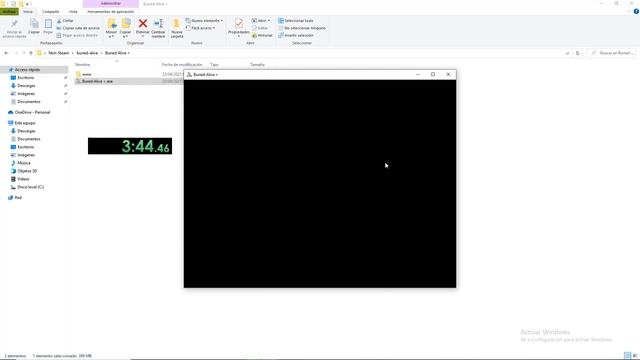Click the Nueva carpeta icon

[x=176, y=24]
